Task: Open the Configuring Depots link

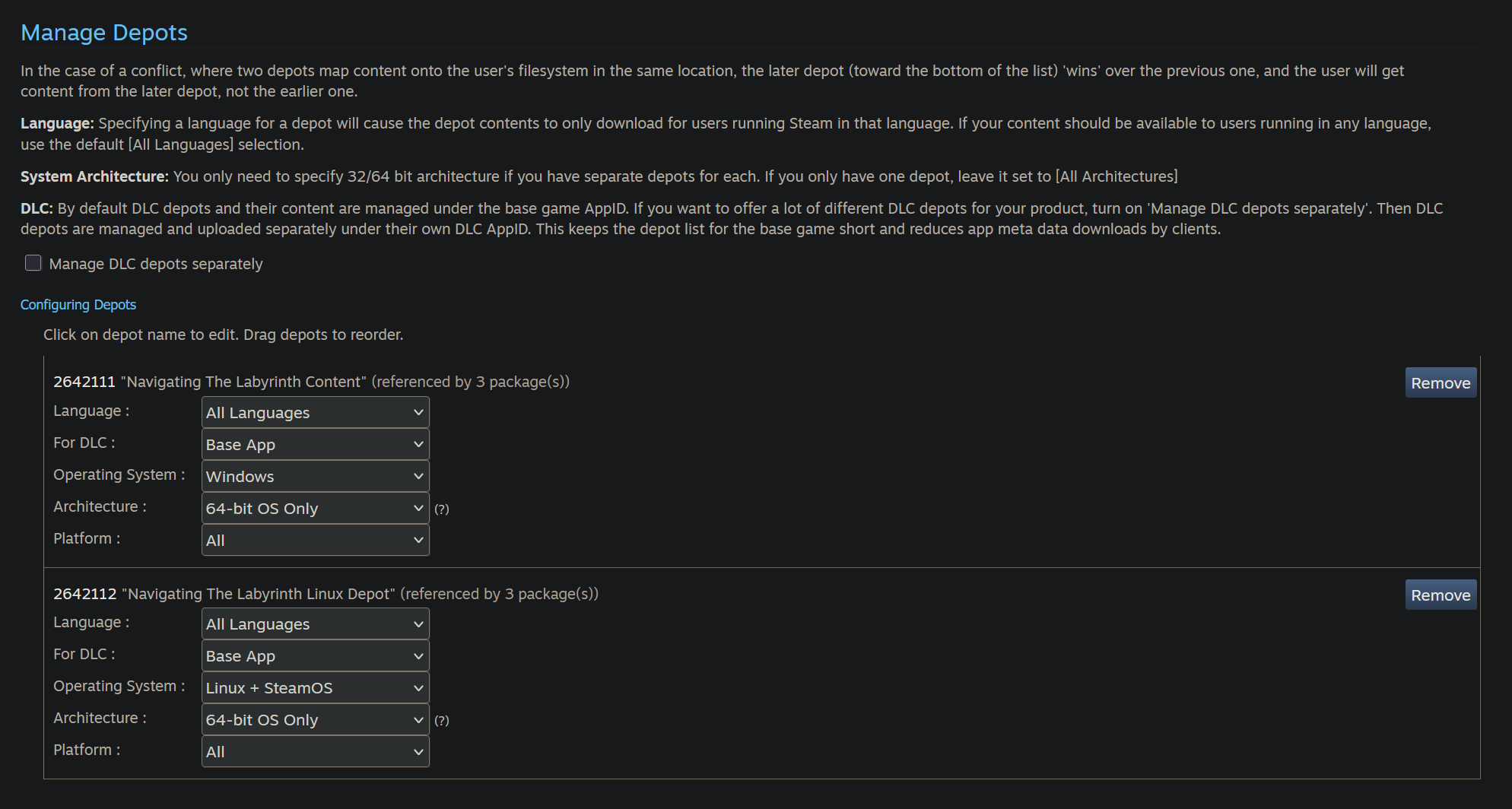Action: click(78, 305)
